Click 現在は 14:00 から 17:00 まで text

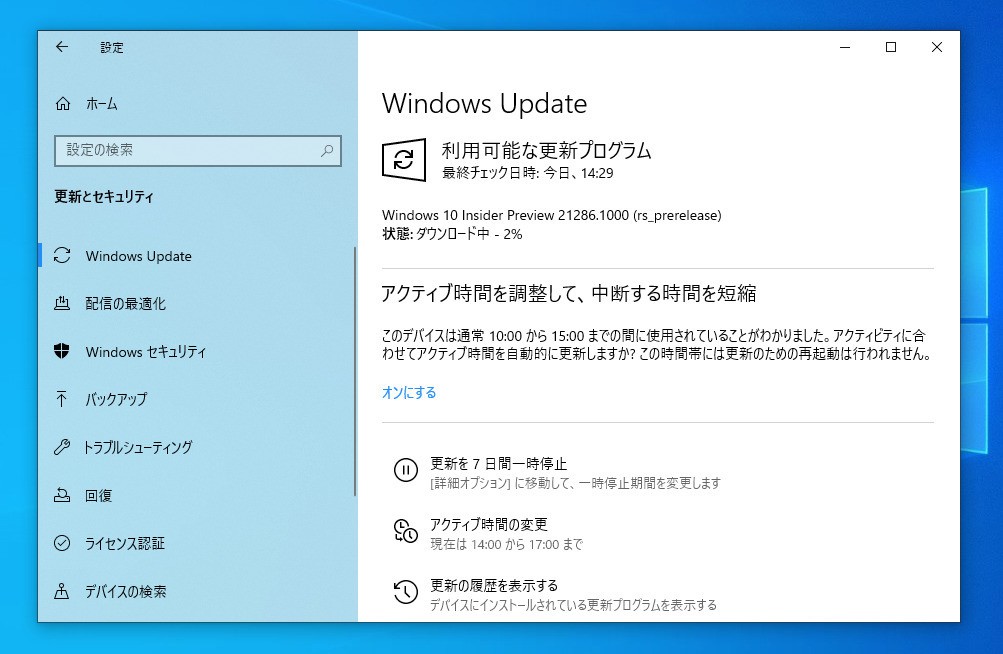point(506,544)
